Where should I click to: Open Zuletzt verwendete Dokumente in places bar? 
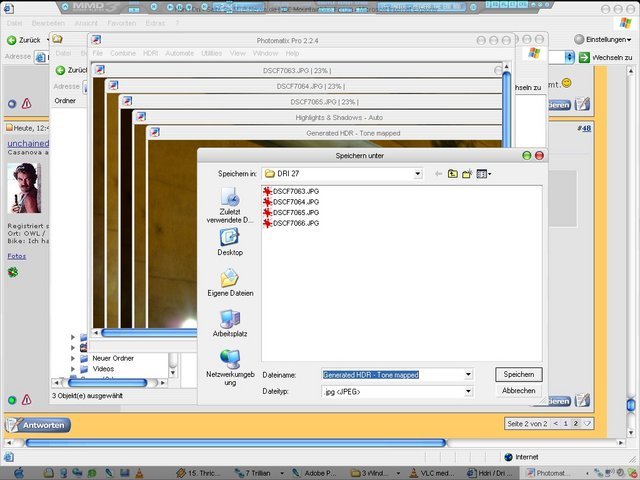230,205
